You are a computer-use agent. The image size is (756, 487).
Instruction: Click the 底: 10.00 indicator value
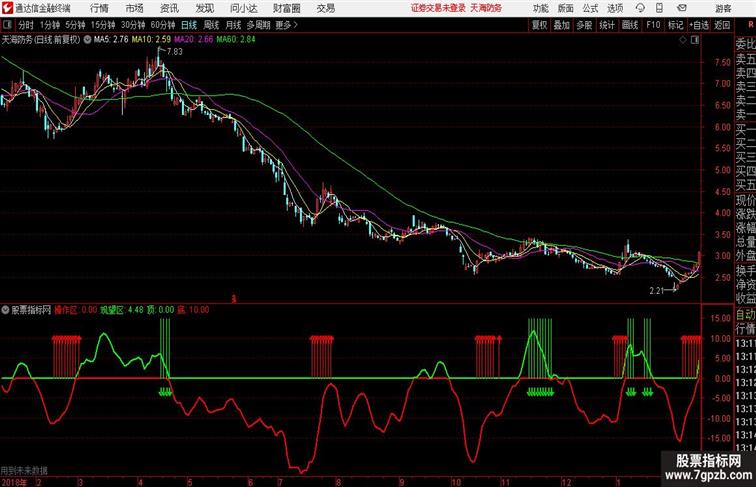[193, 310]
